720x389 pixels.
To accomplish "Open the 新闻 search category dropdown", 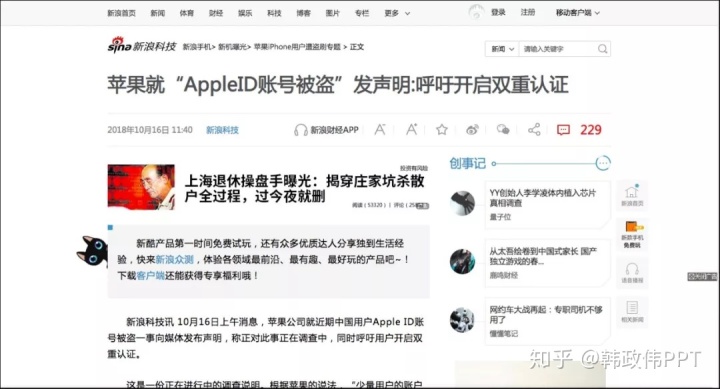I will (x=502, y=49).
